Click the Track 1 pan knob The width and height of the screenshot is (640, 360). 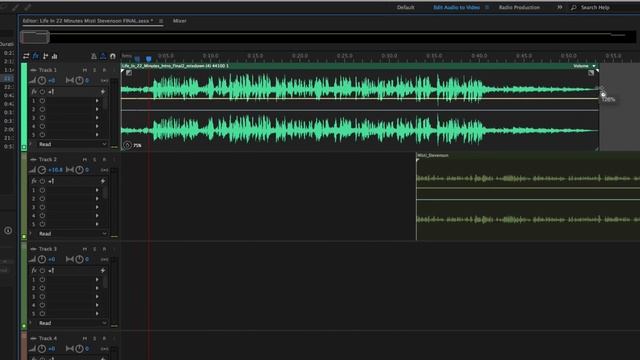pos(79,80)
